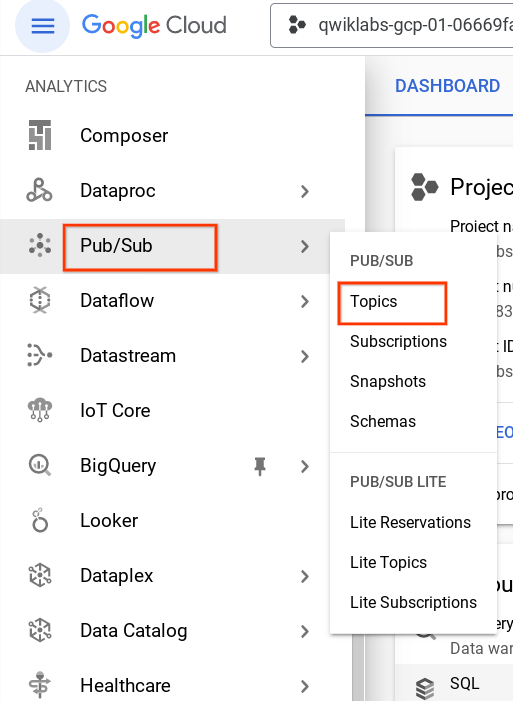
Task: Select Subscriptions in the Pub/Sub submenu
Action: point(398,342)
